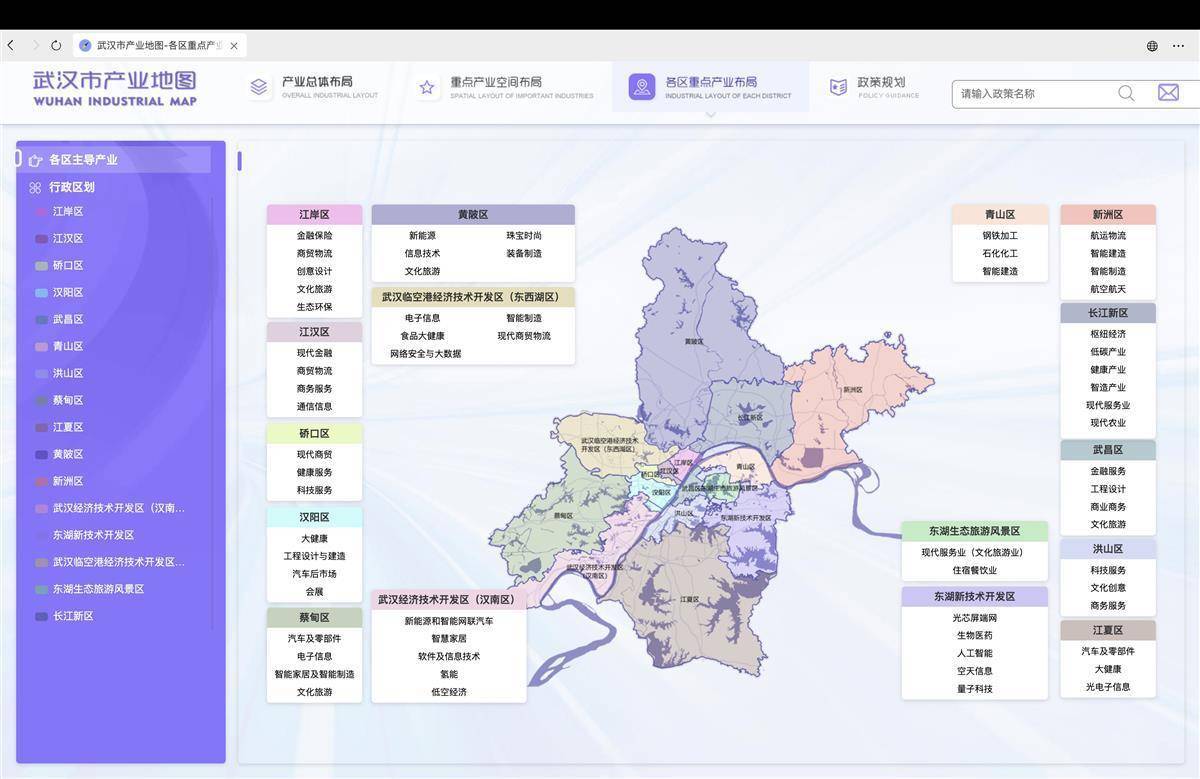
Task: Toggle 武昌区 layer in the sidebar
Action: click(x=68, y=320)
